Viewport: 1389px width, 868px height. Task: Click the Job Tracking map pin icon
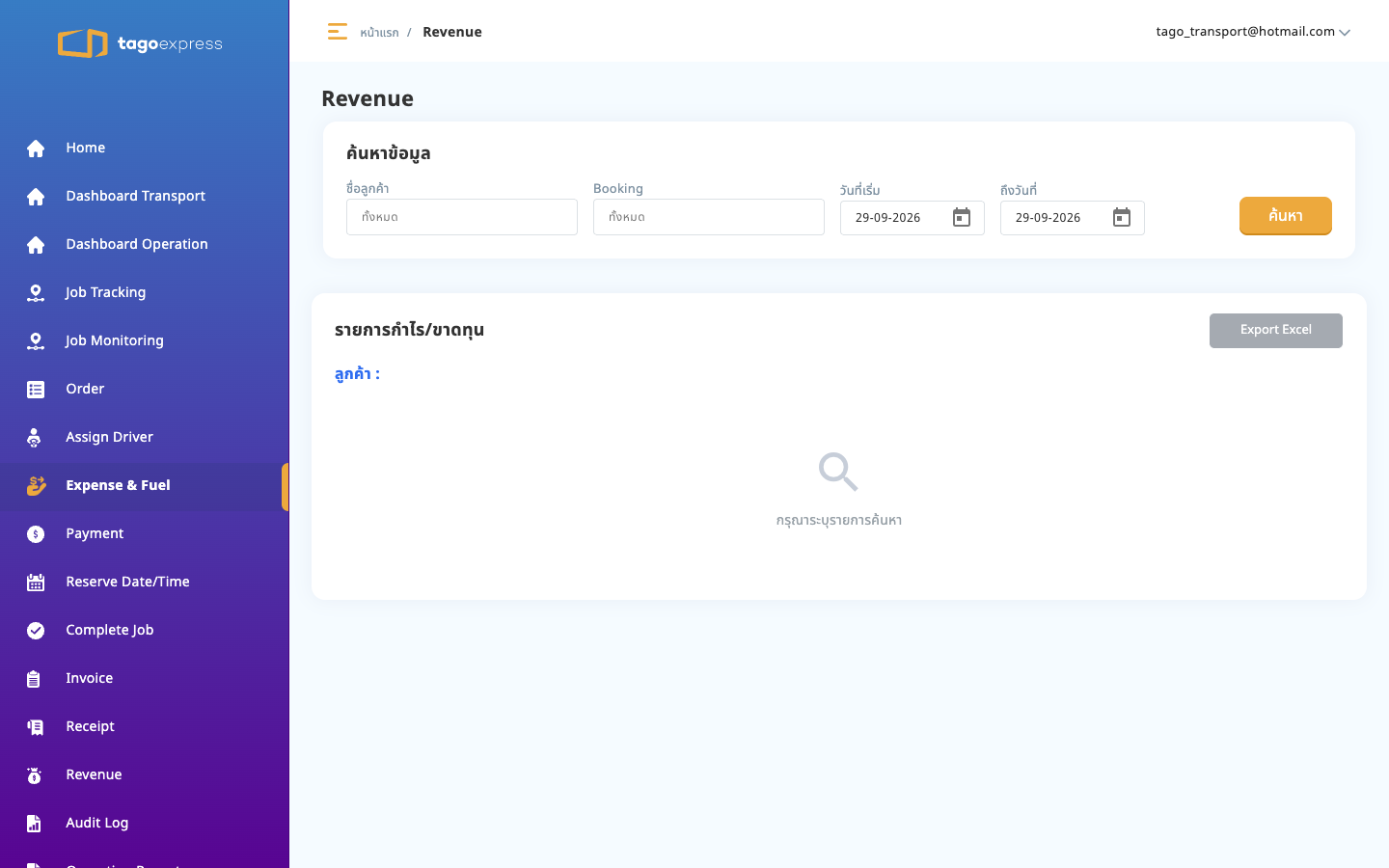[36, 293]
